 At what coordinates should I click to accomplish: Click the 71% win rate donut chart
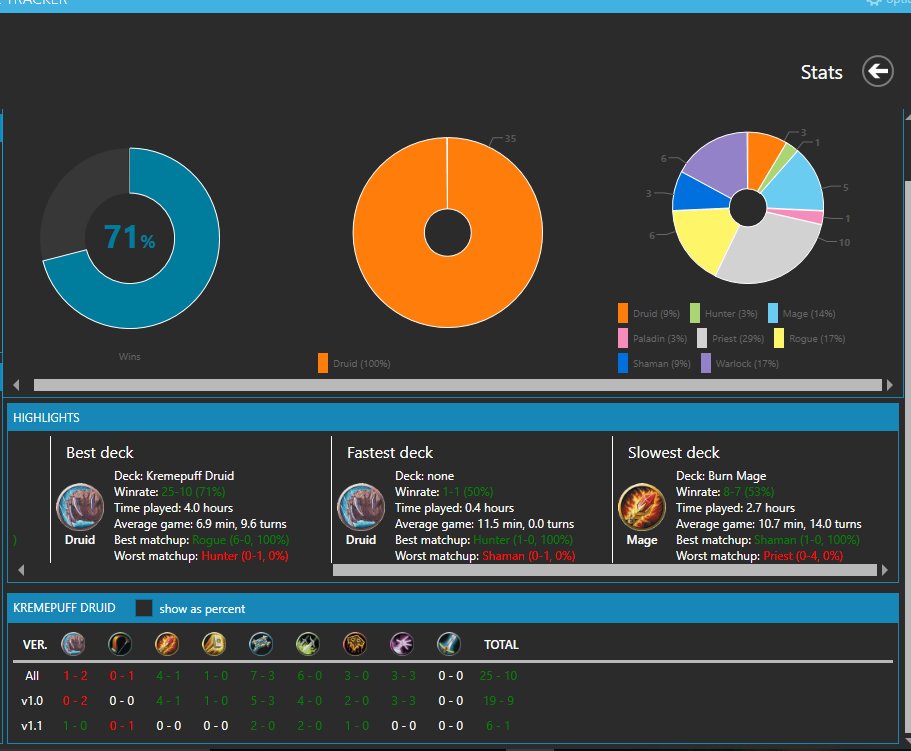pyautogui.click(x=130, y=238)
